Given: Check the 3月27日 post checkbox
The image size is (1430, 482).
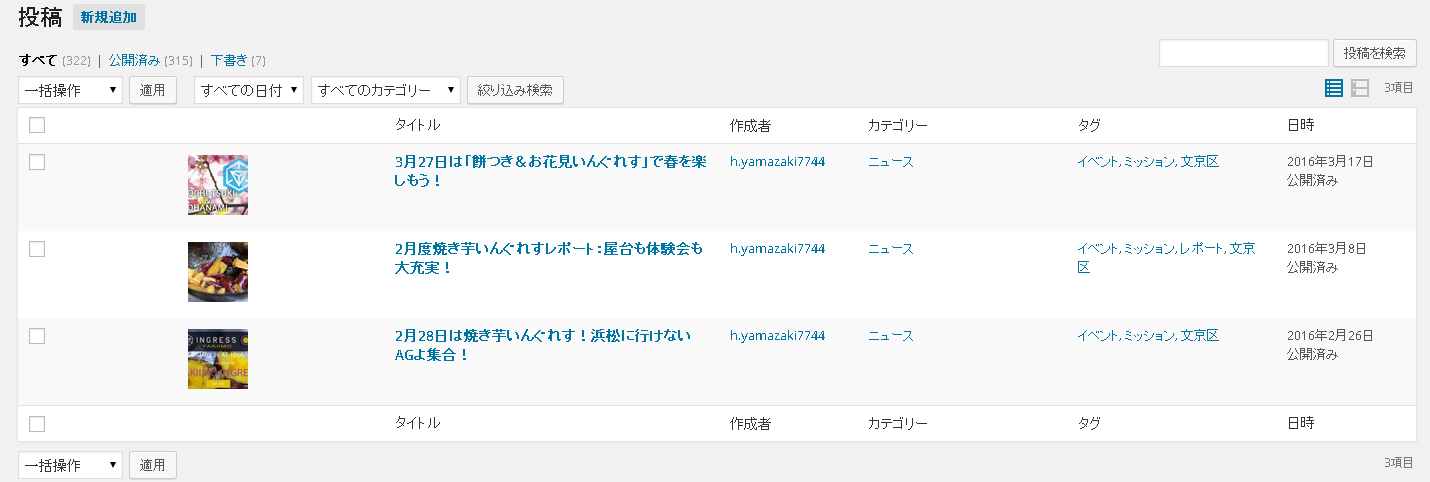Looking at the screenshot, I should (x=37, y=162).
